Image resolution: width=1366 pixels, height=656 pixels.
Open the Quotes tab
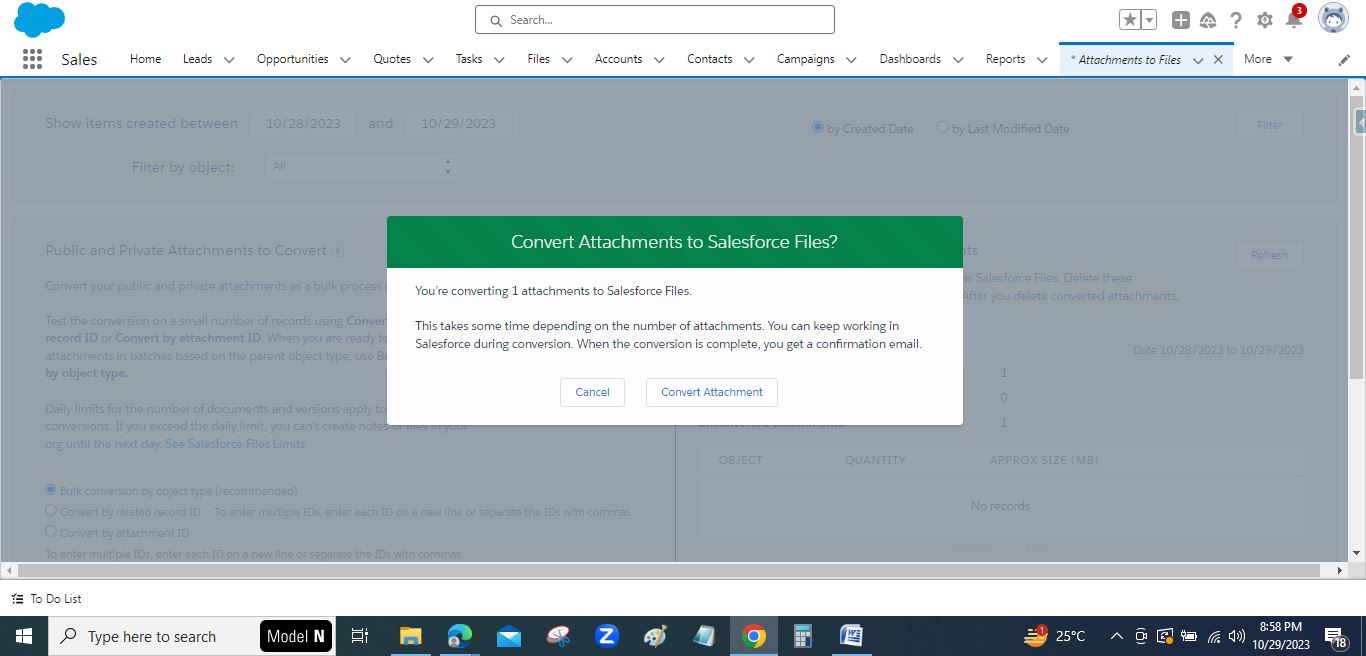click(392, 59)
